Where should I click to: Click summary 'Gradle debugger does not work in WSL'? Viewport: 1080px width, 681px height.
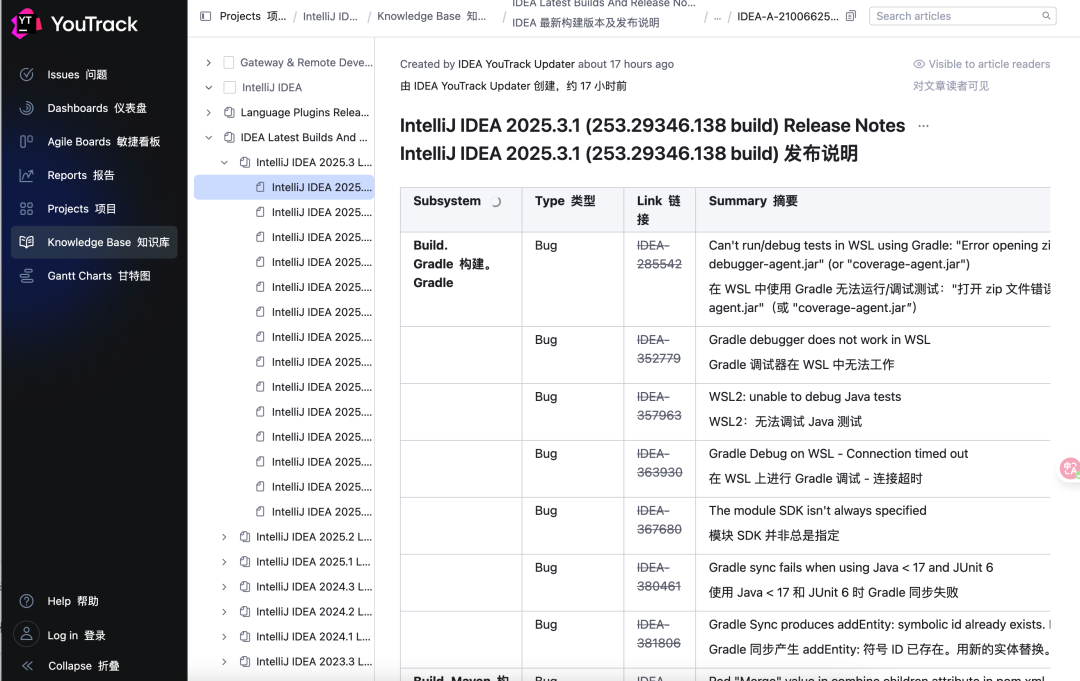820,339
